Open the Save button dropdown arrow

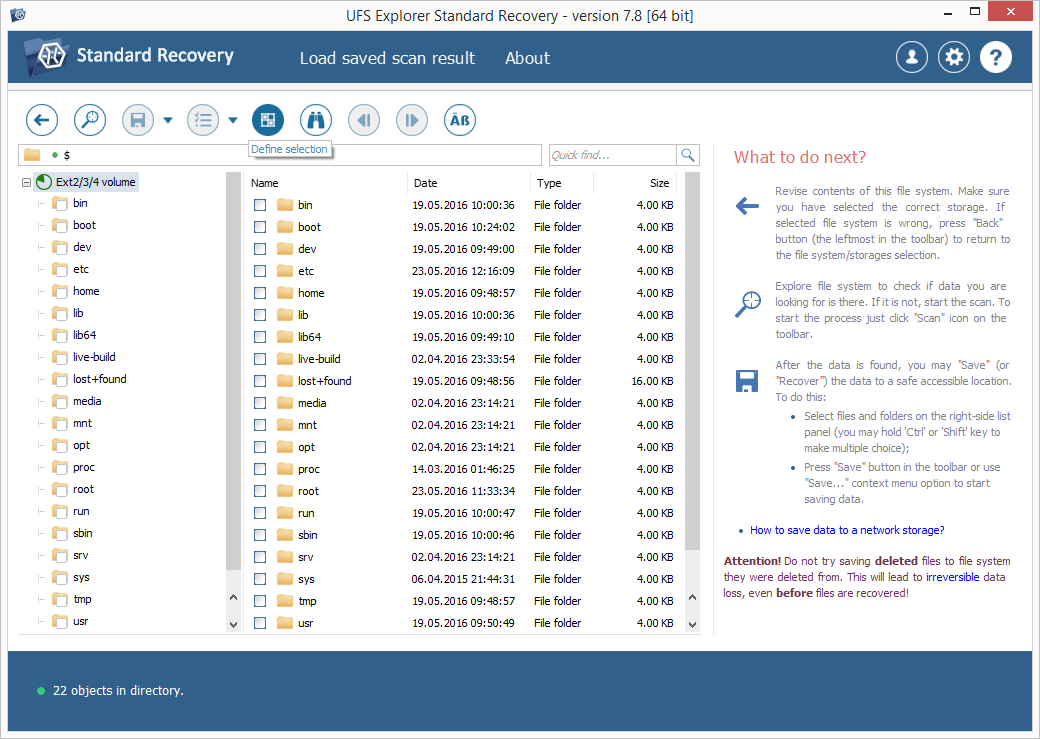coord(168,120)
